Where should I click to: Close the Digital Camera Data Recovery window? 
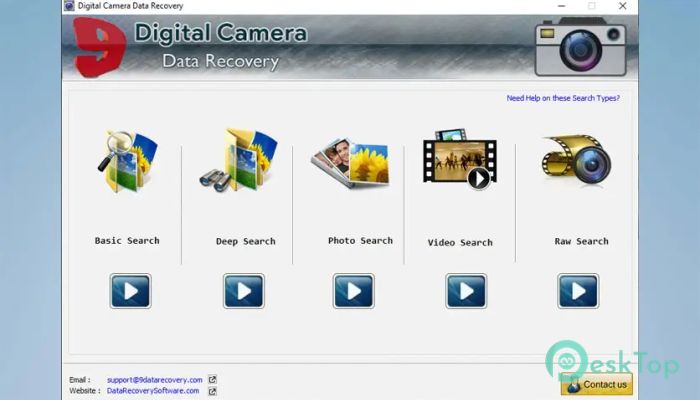tap(622, 6)
